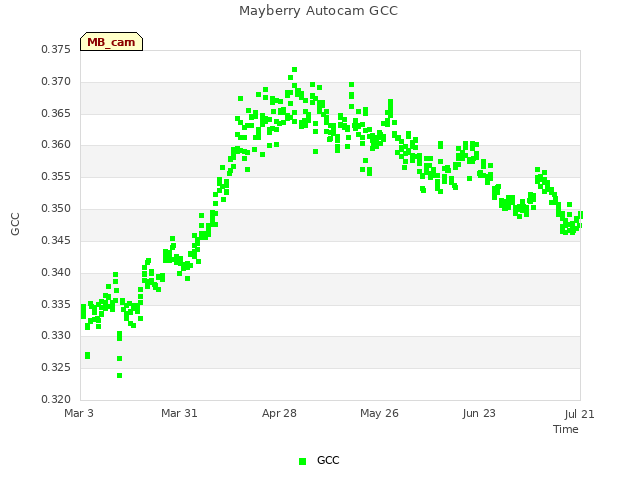Click the 0.345 y-axis value
Screen dimensions: 640x480
[x=56, y=240]
